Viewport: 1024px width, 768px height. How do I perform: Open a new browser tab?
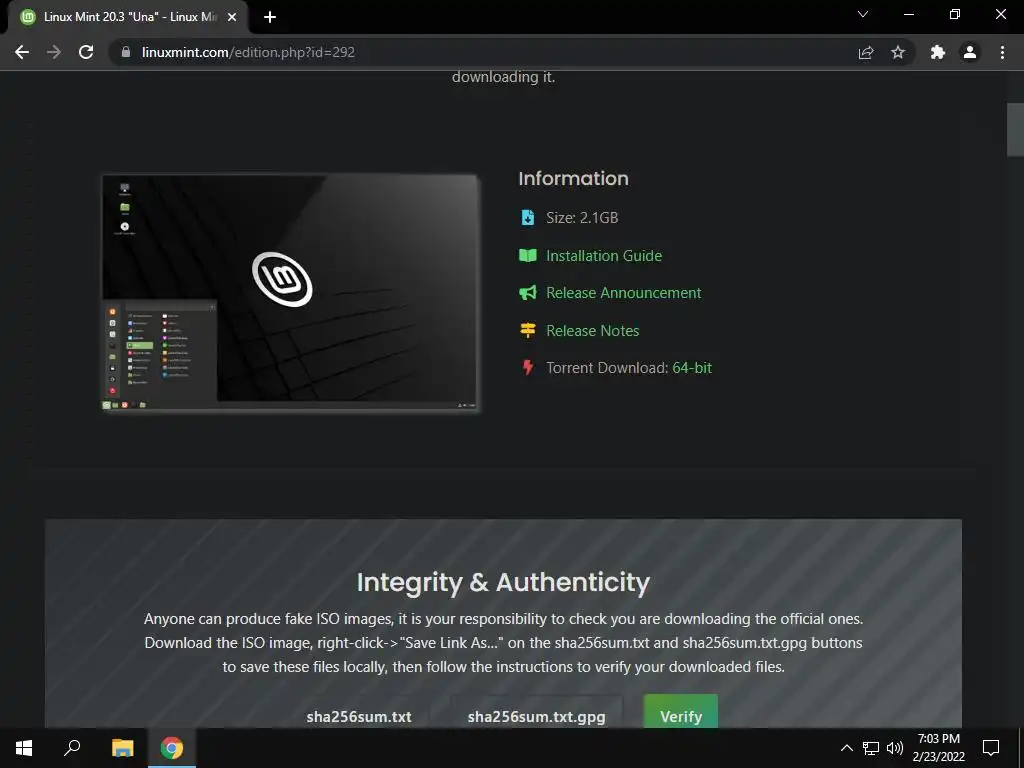click(x=270, y=17)
